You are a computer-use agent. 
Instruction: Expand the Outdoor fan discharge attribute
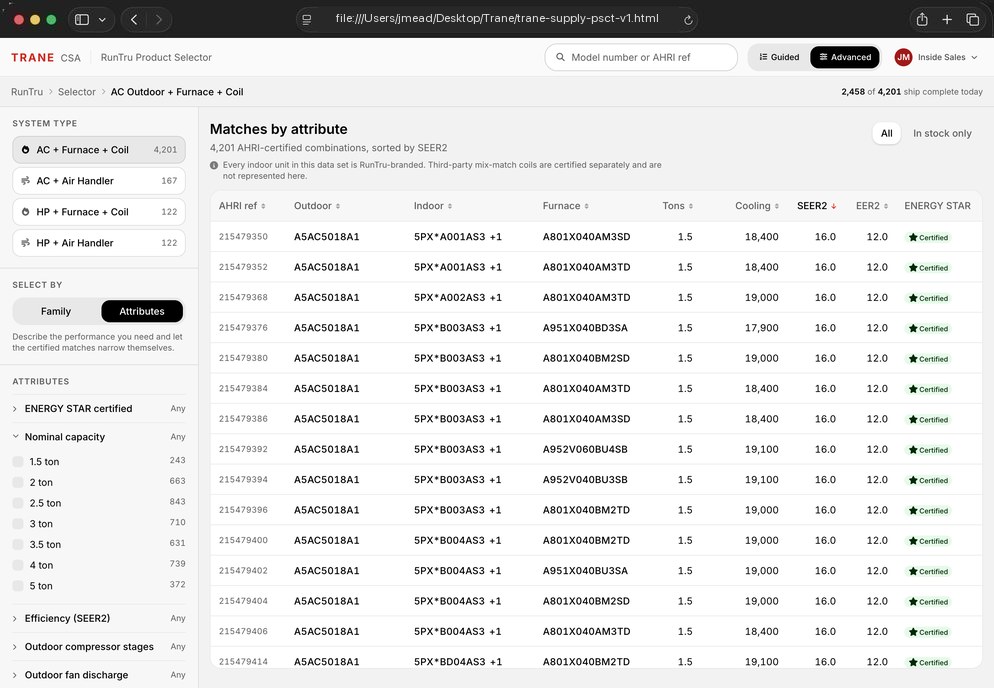(x=99, y=675)
